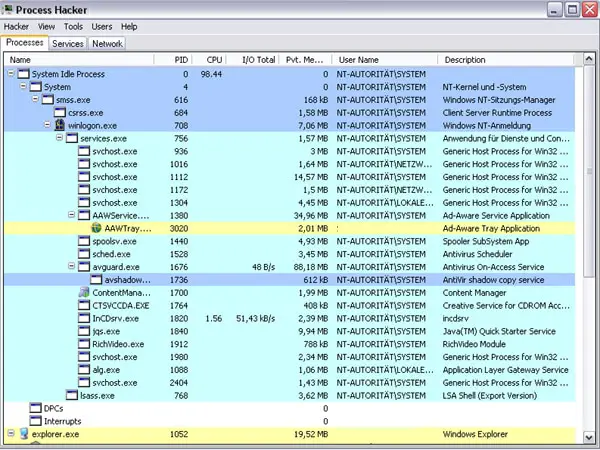Click the InCDsrv.exe process icon
The width and height of the screenshot is (600, 450).
point(84,318)
